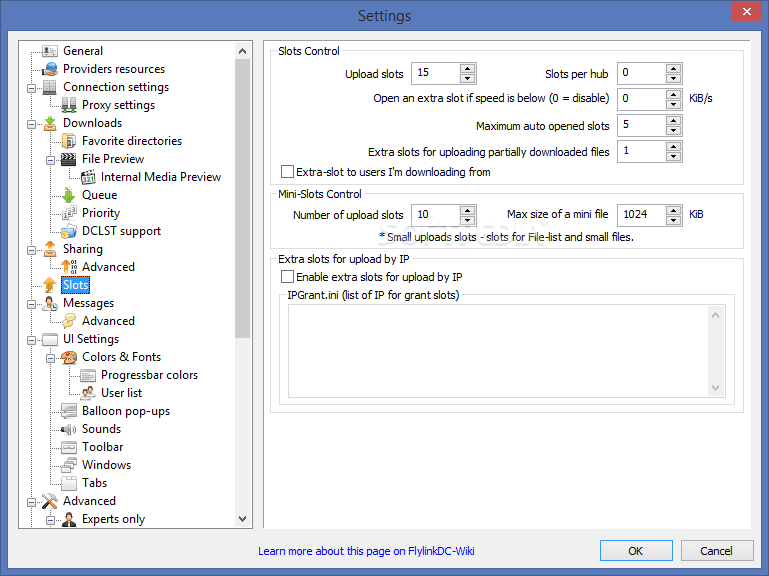Click the Internal Media Preview icon
The width and height of the screenshot is (769, 576).
88,177
